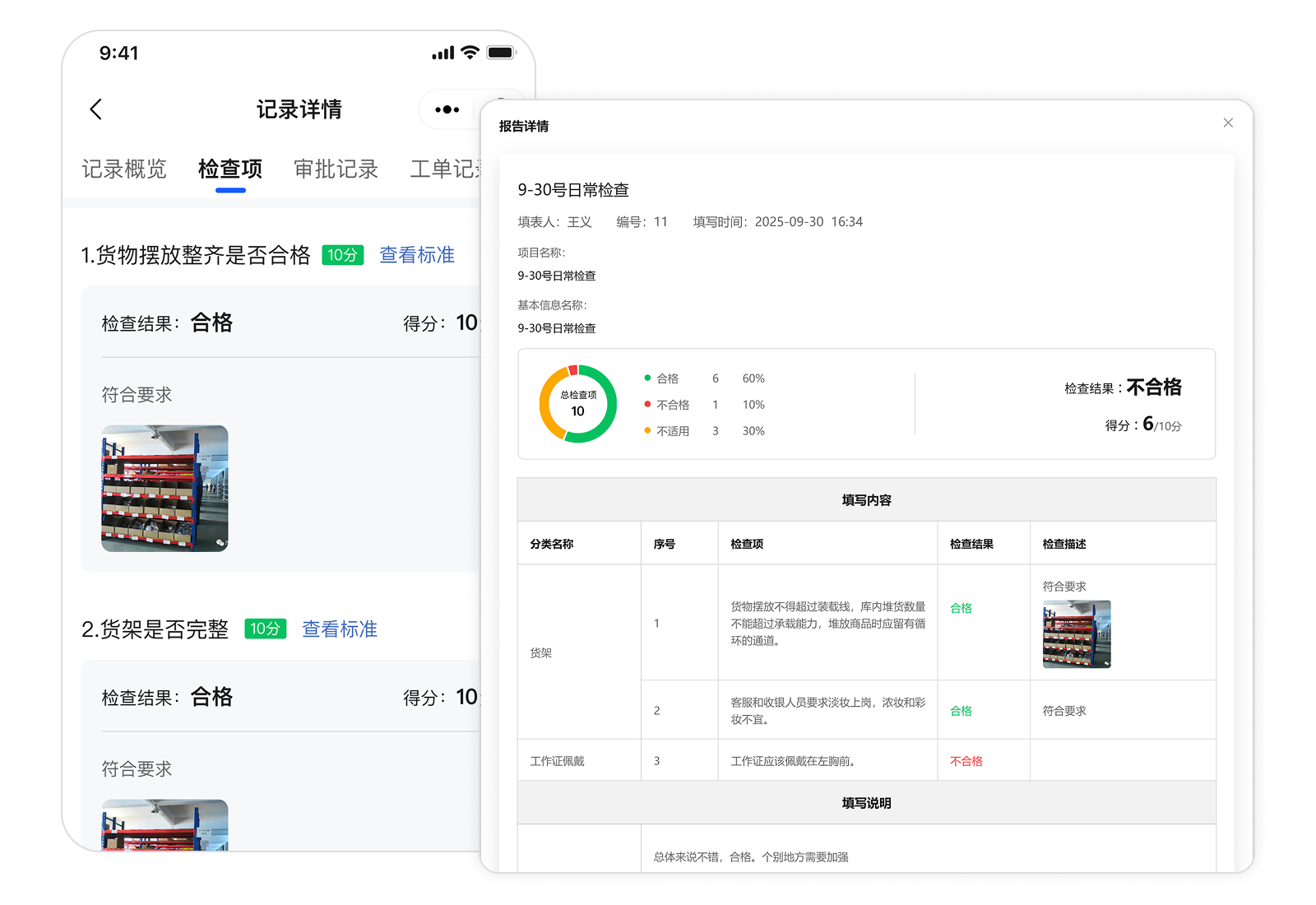The image size is (1316, 905).
Task: Tap the 10分 badge beside 货架是否完整
Action: 265,629
